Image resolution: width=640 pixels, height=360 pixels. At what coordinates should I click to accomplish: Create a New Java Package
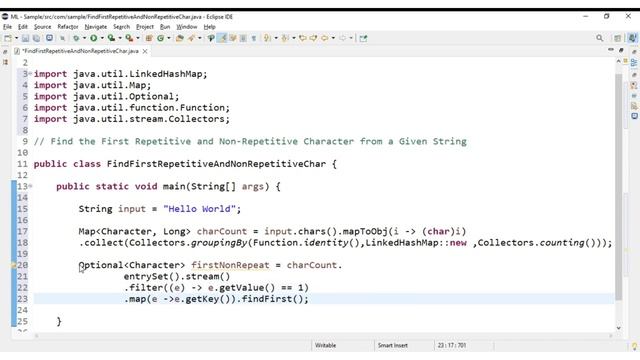(149, 38)
